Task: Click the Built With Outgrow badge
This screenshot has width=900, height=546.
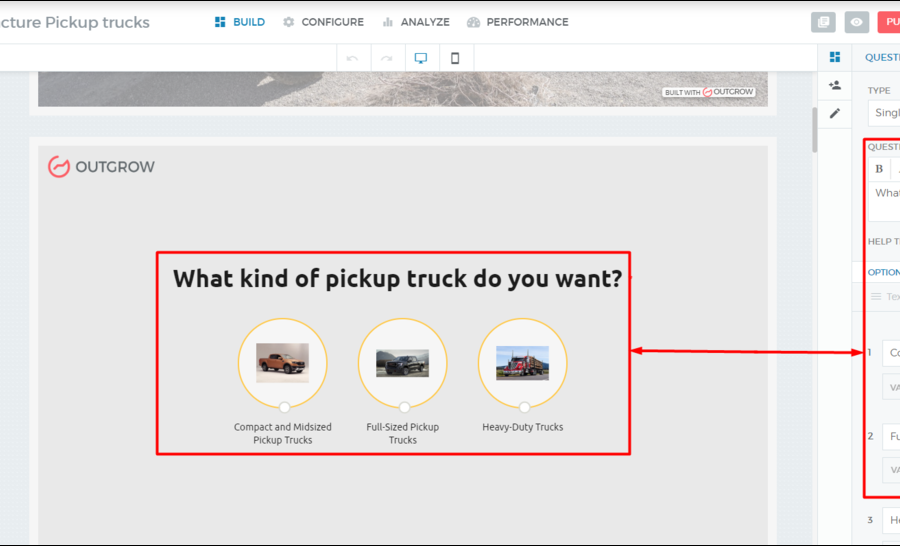Action: (x=708, y=92)
